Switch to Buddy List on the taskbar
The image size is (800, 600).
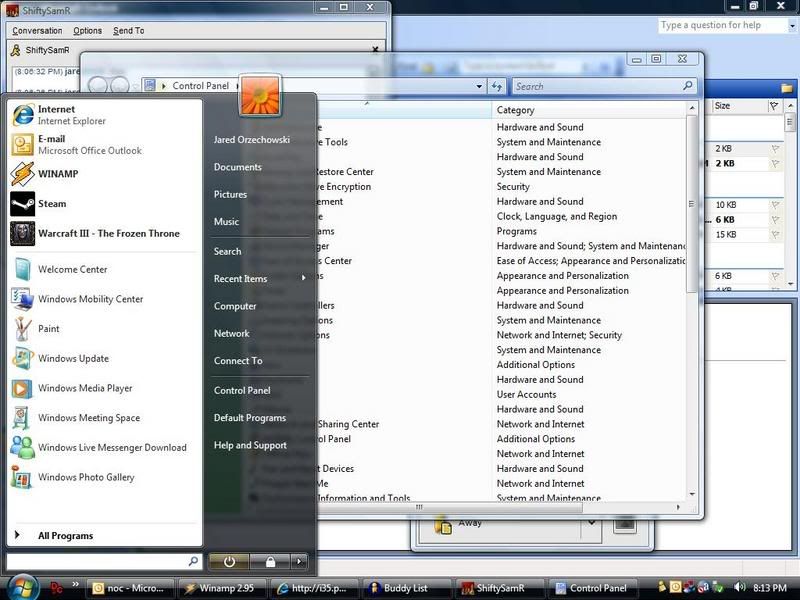tap(407, 588)
